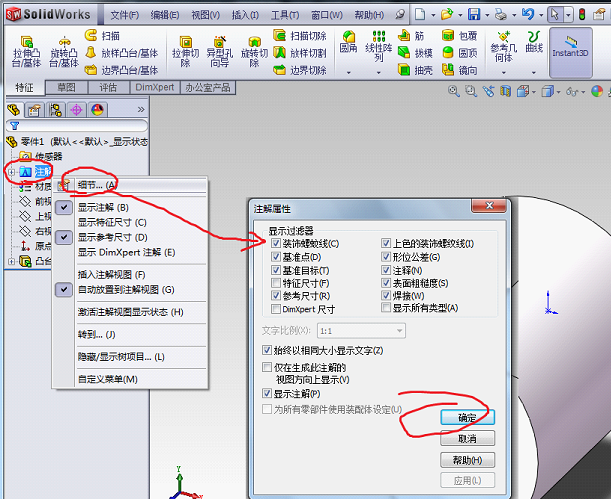Choose 细节... (A) in context menu
This screenshot has height=500, width=611.
tap(129, 185)
